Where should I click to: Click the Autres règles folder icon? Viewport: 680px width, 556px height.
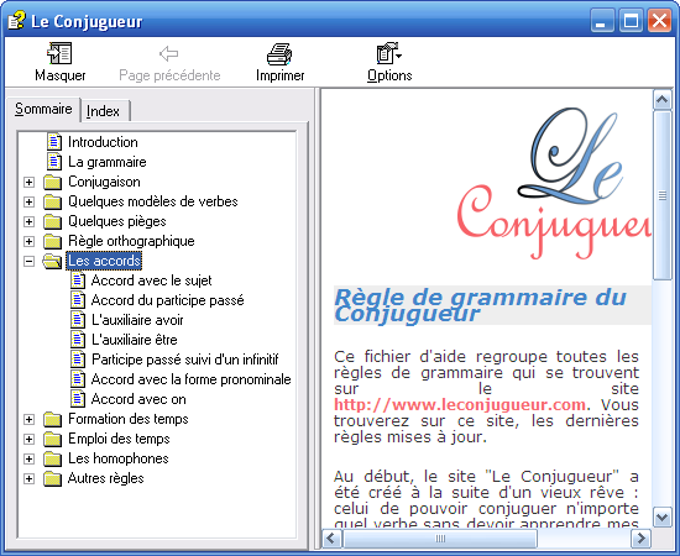tap(52, 479)
